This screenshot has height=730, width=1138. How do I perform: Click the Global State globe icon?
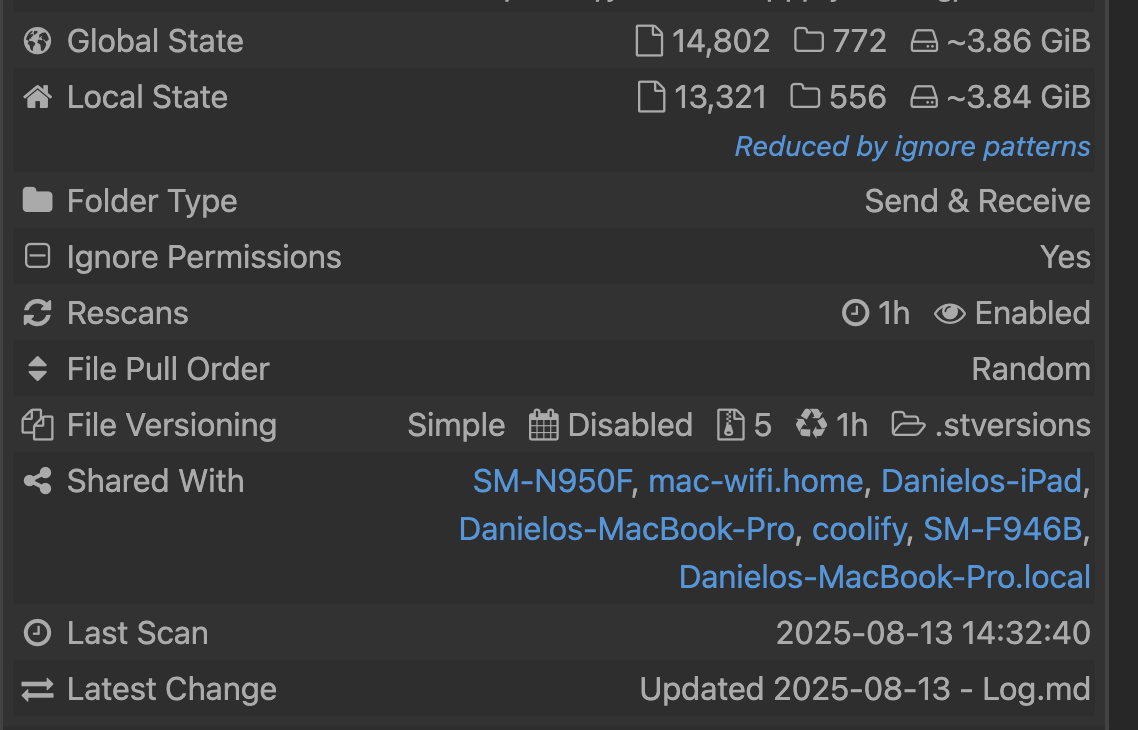point(38,41)
